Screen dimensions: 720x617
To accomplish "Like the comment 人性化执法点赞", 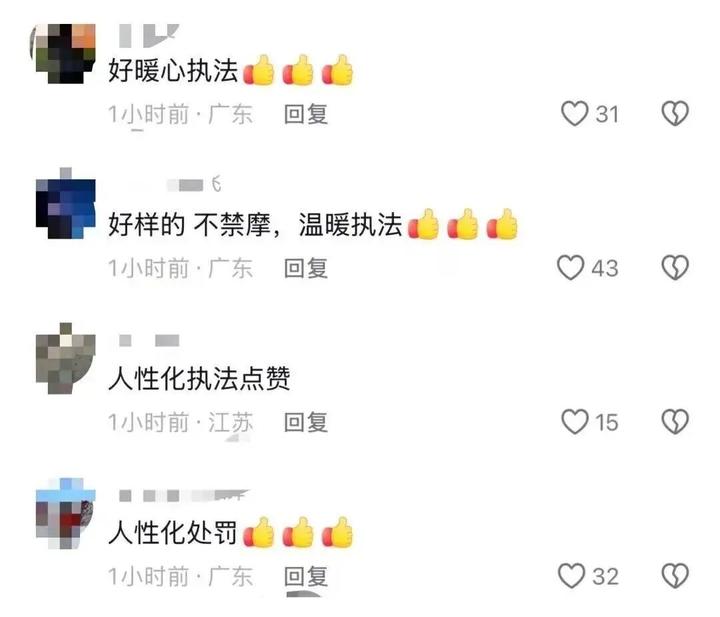I will click(x=574, y=421).
